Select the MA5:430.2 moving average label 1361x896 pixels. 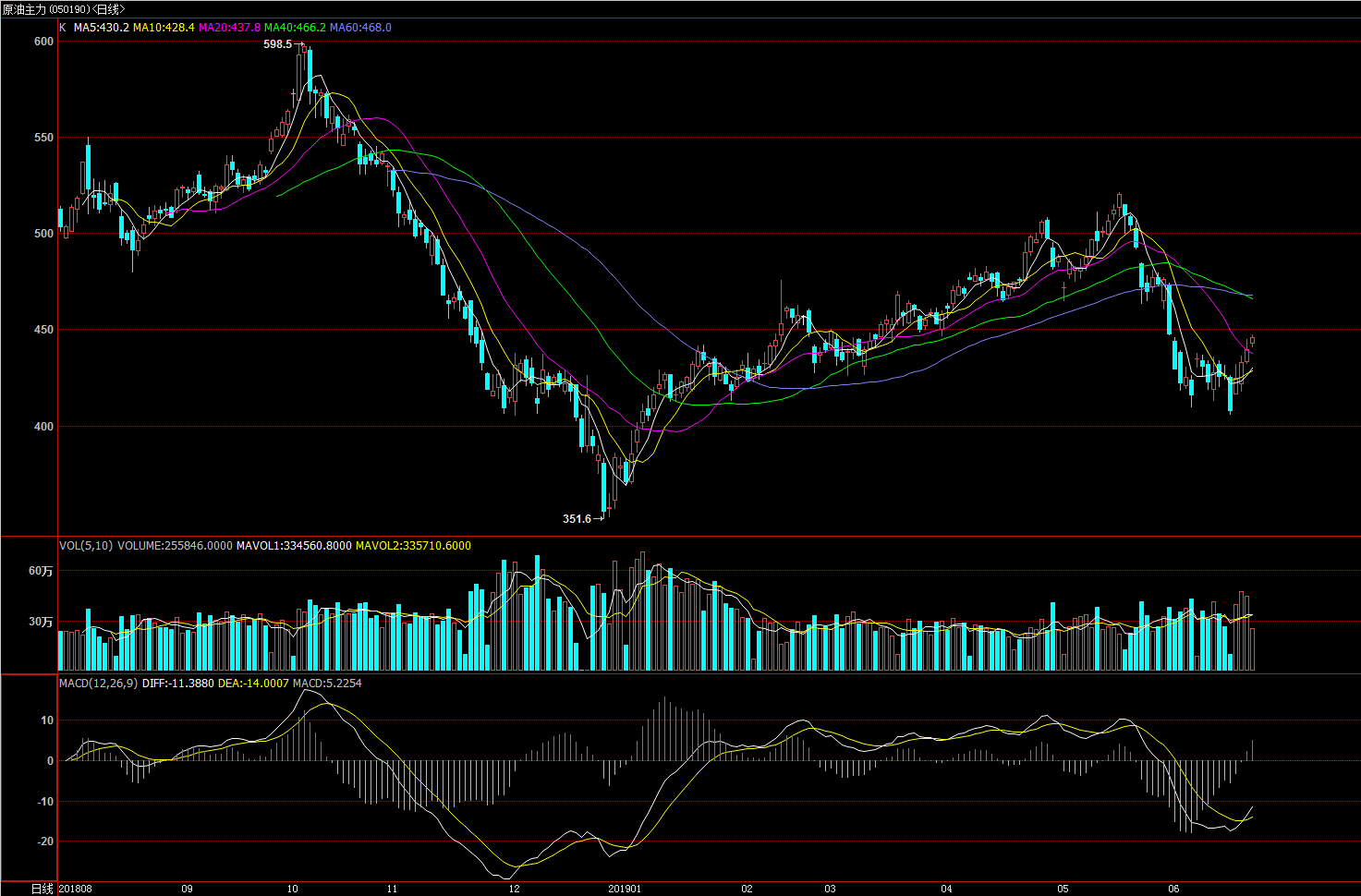[x=102, y=28]
